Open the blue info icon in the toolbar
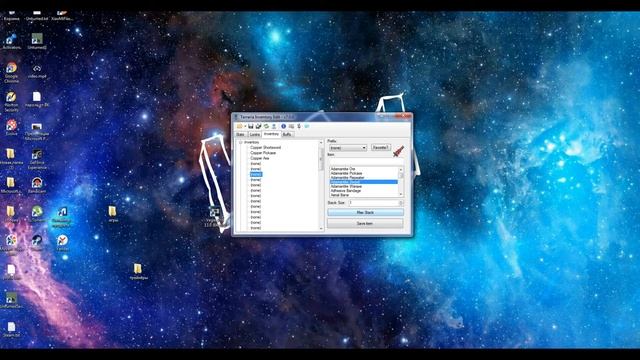Viewport: 640px width, 360px height. (283, 127)
